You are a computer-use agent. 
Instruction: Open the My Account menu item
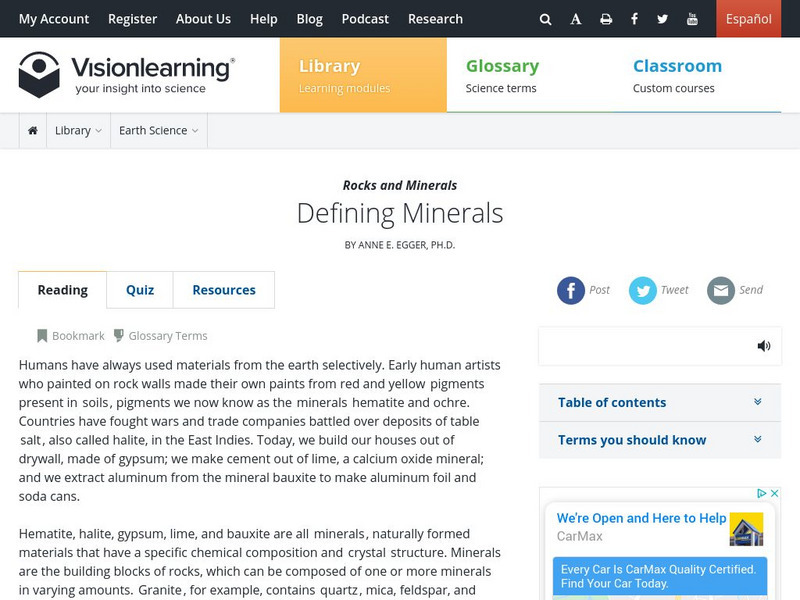coord(54,19)
